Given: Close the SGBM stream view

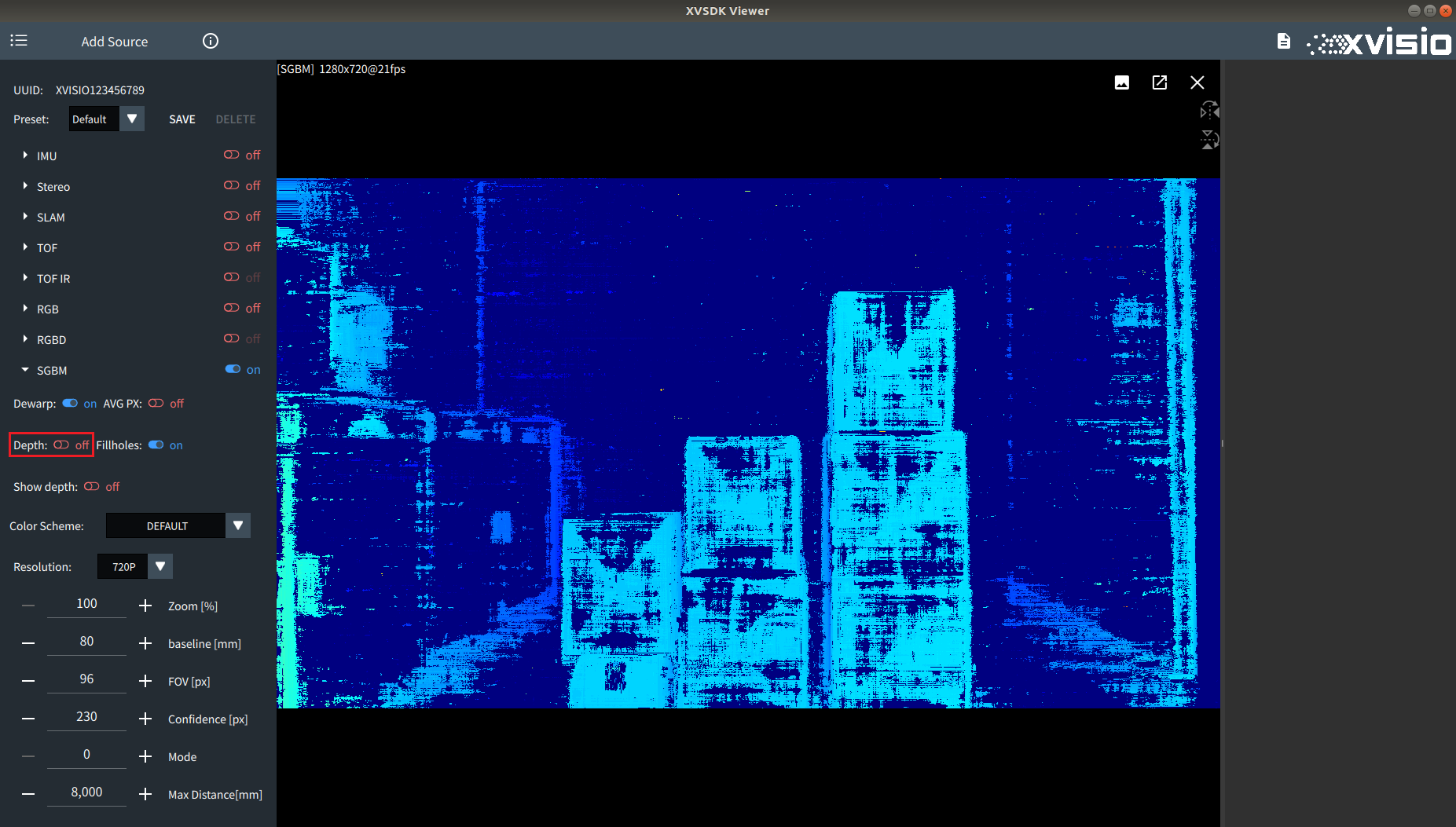Looking at the screenshot, I should coord(1197,82).
